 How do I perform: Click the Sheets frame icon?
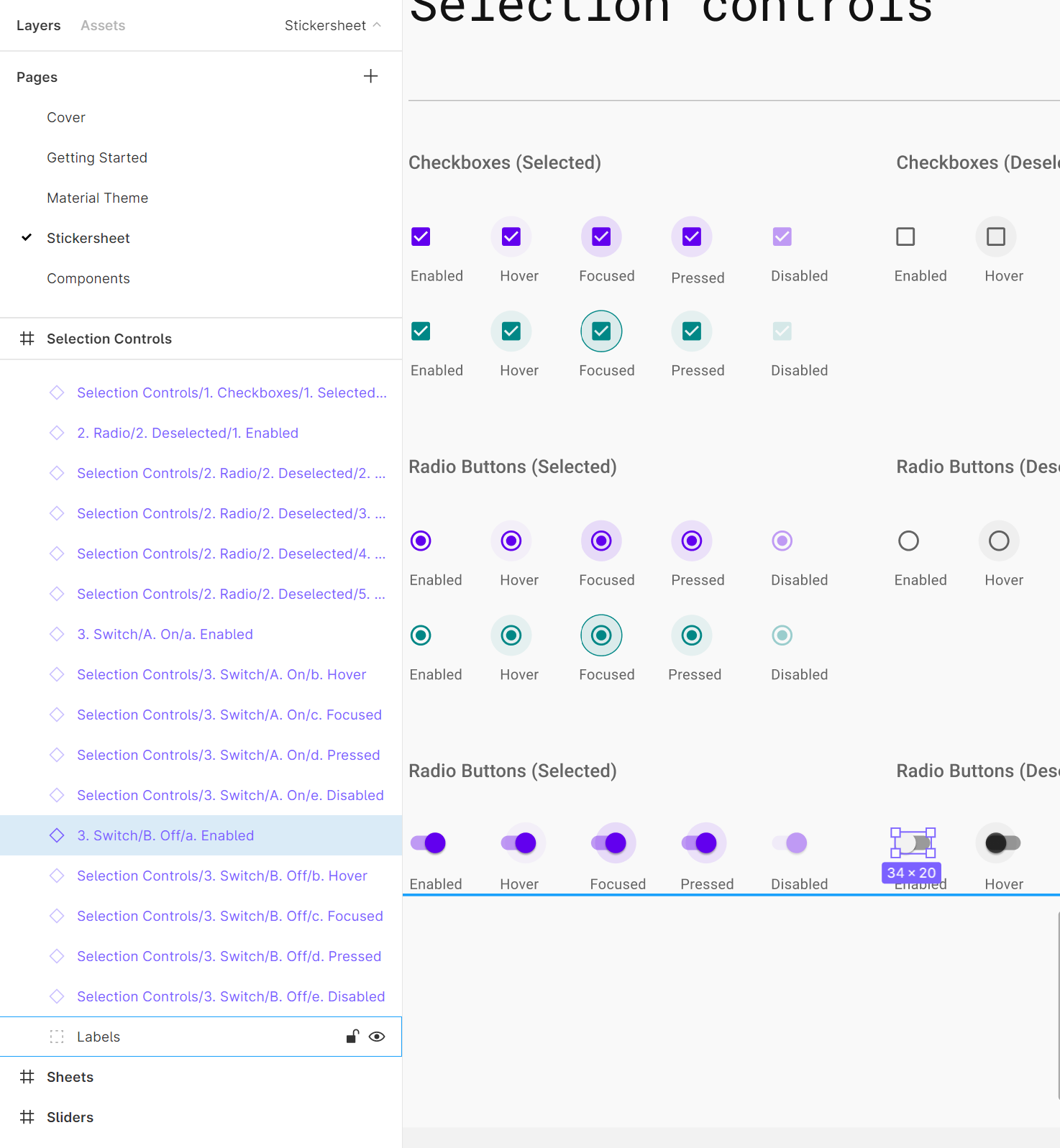point(27,1077)
